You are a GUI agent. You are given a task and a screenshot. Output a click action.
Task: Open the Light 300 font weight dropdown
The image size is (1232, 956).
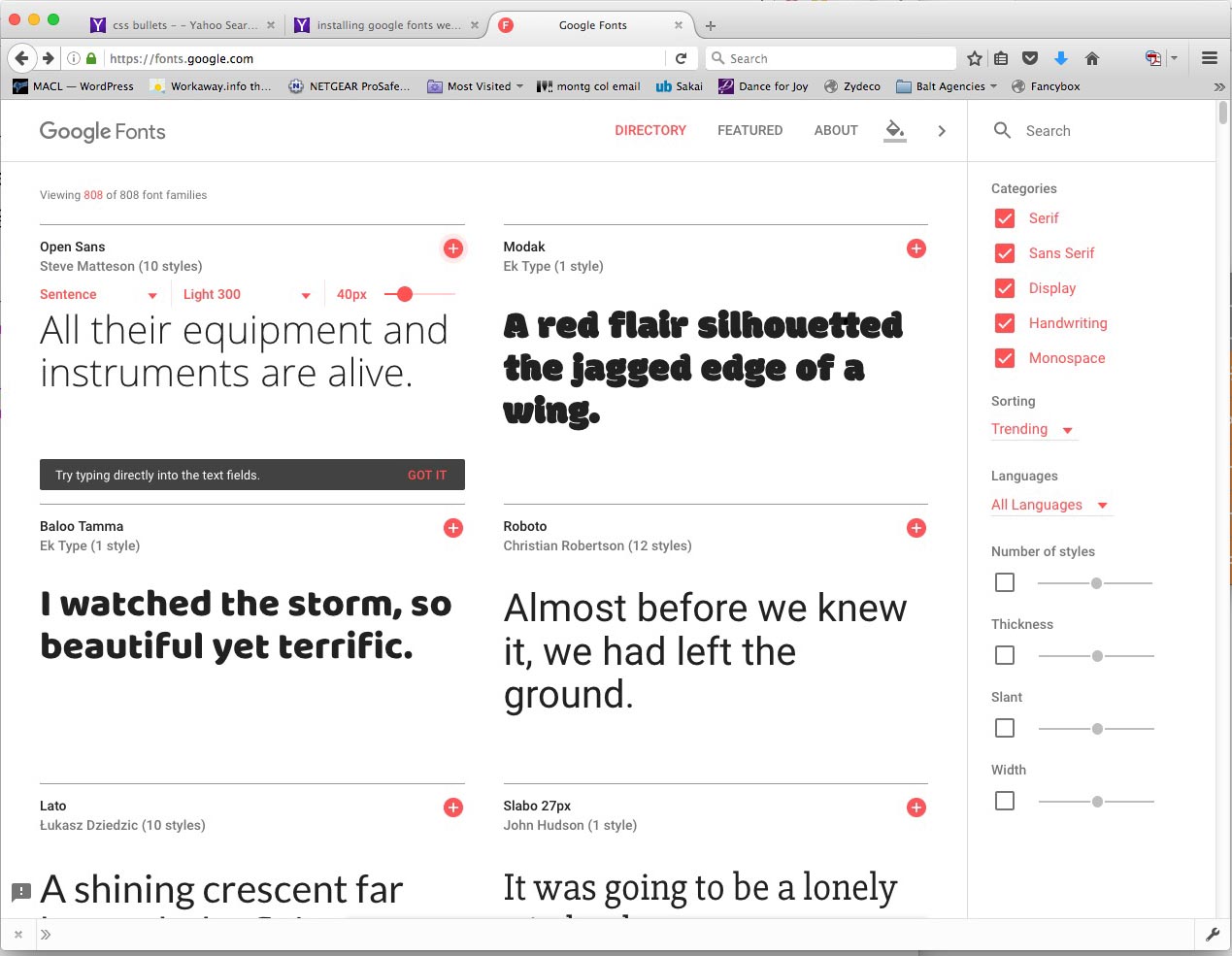click(247, 294)
